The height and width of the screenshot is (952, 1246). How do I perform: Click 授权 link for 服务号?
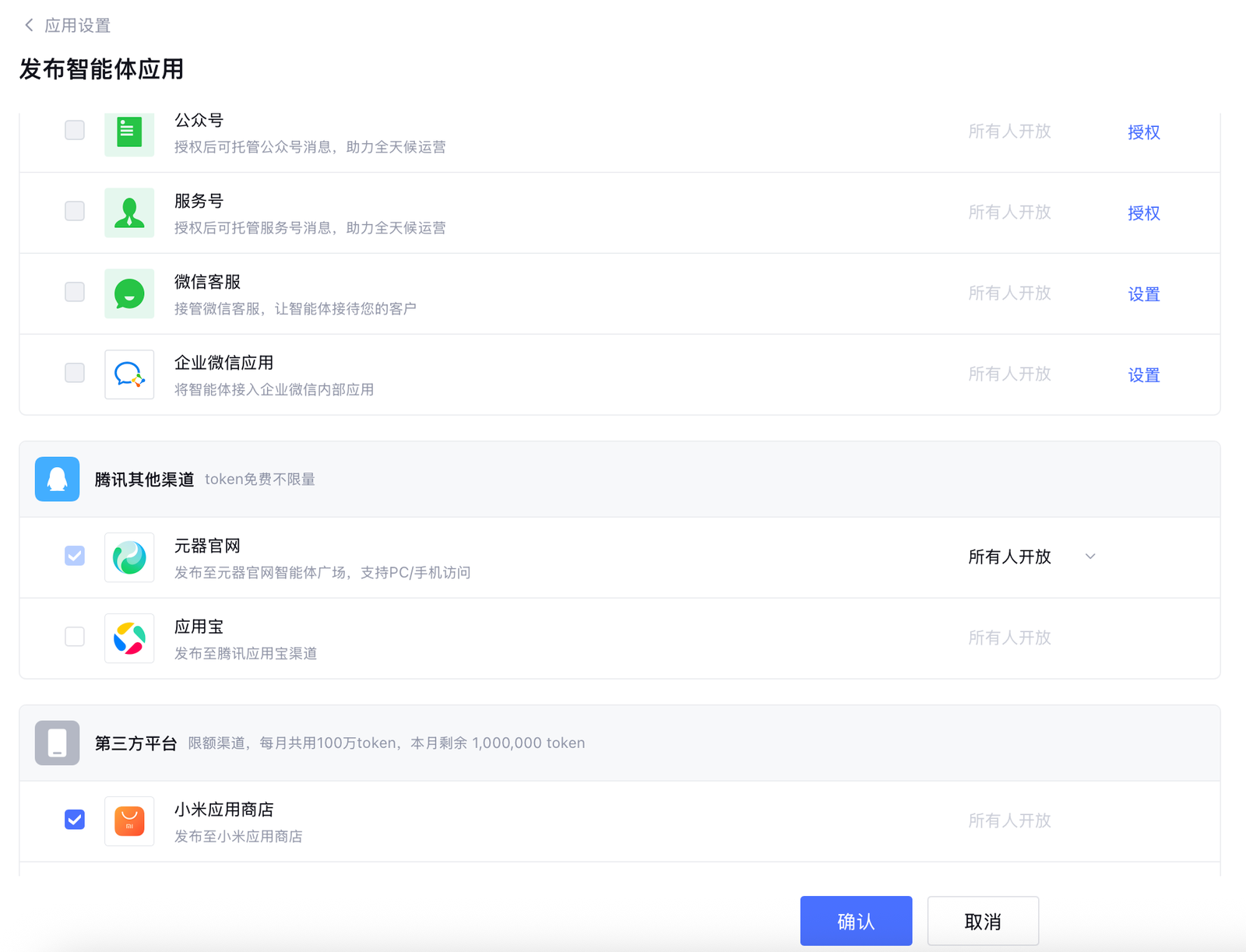[1143, 213]
